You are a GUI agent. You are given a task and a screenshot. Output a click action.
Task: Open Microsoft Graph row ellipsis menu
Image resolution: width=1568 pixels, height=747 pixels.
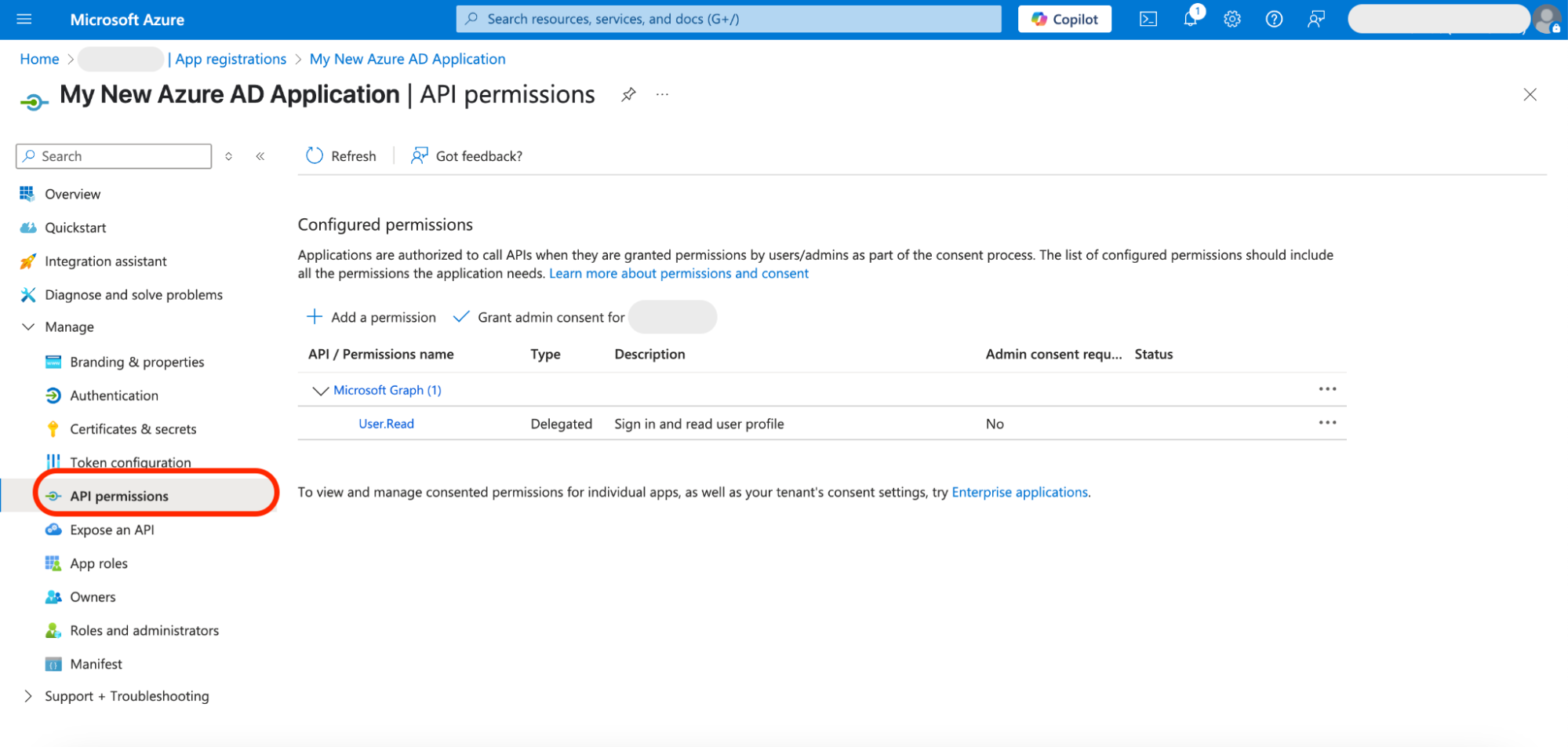coord(1327,389)
